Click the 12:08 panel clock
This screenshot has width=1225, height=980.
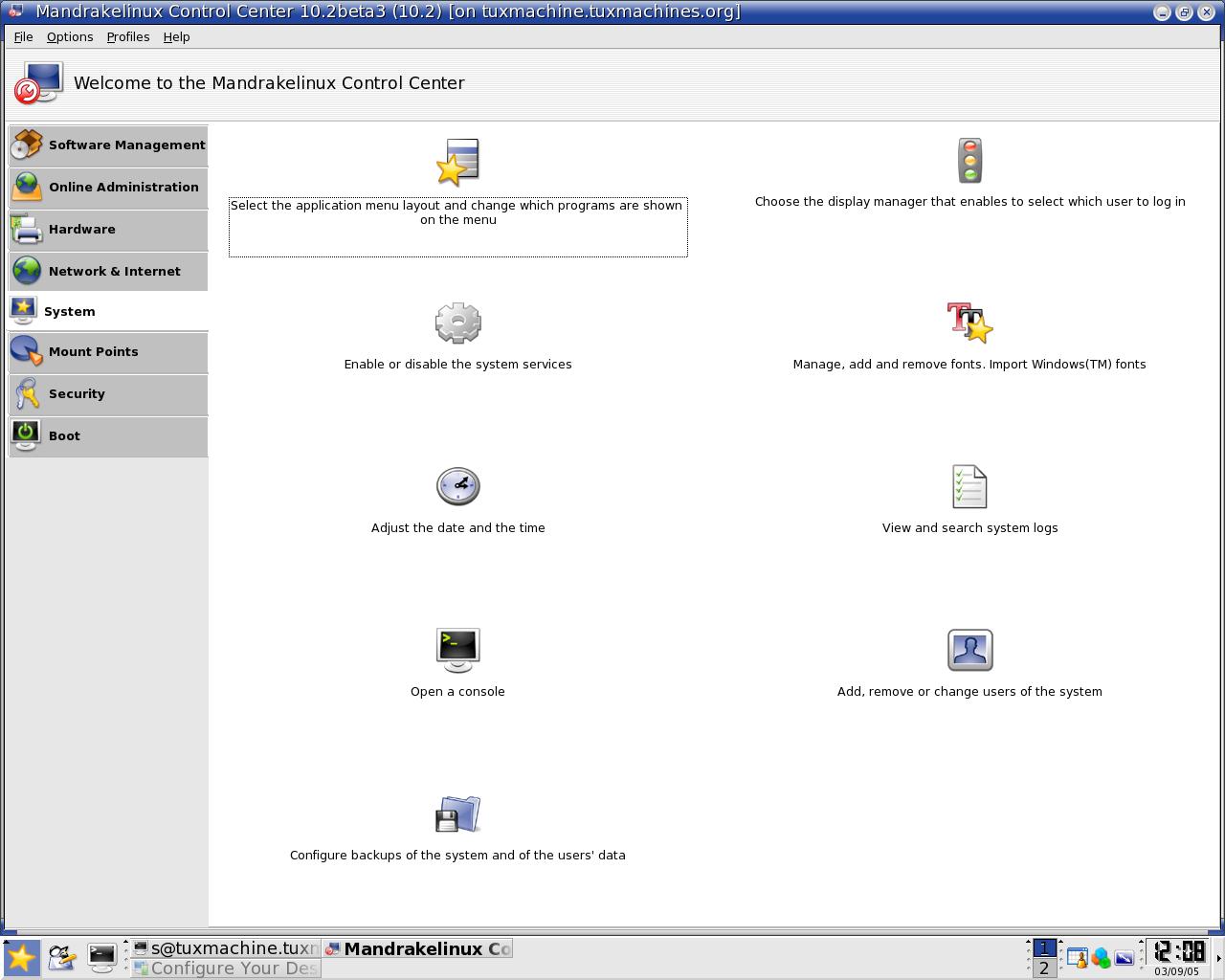[1178, 951]
